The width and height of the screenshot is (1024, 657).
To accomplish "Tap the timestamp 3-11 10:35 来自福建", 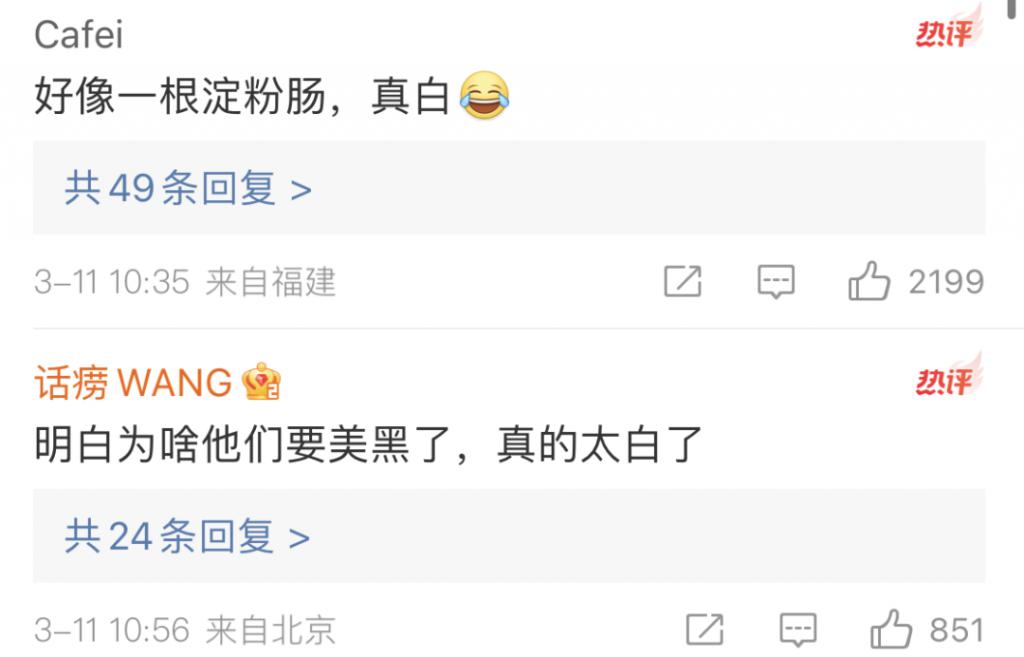I will click(x=185, y=282).
